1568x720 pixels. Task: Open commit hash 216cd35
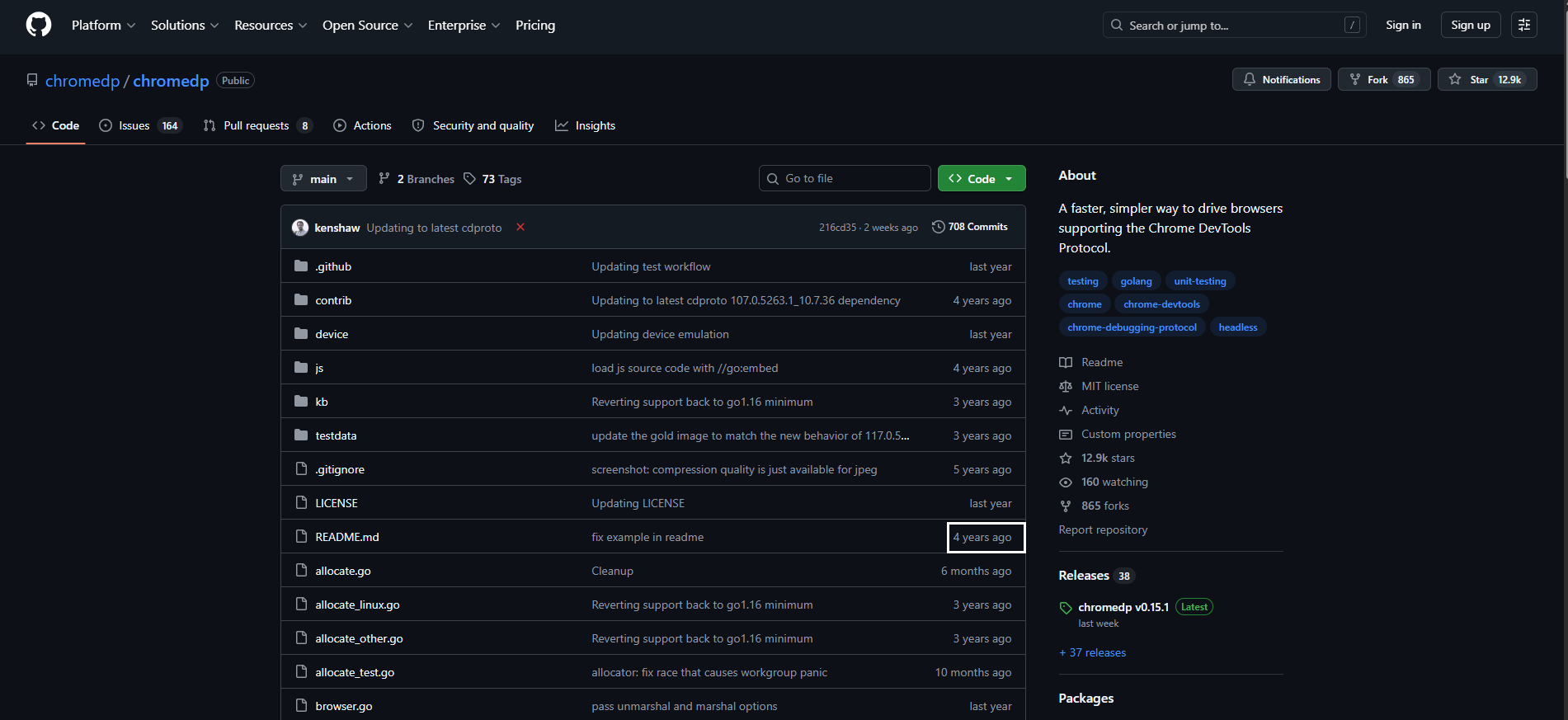click(837, 228)
